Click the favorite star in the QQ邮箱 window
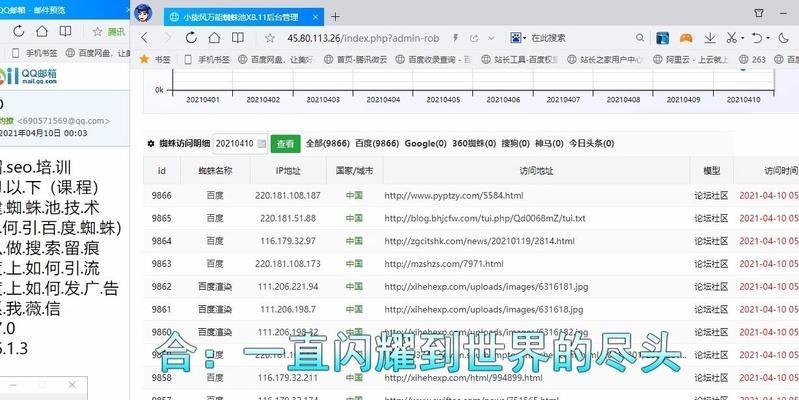This screenshot has width=799, height=400. (x=97, y=32)
